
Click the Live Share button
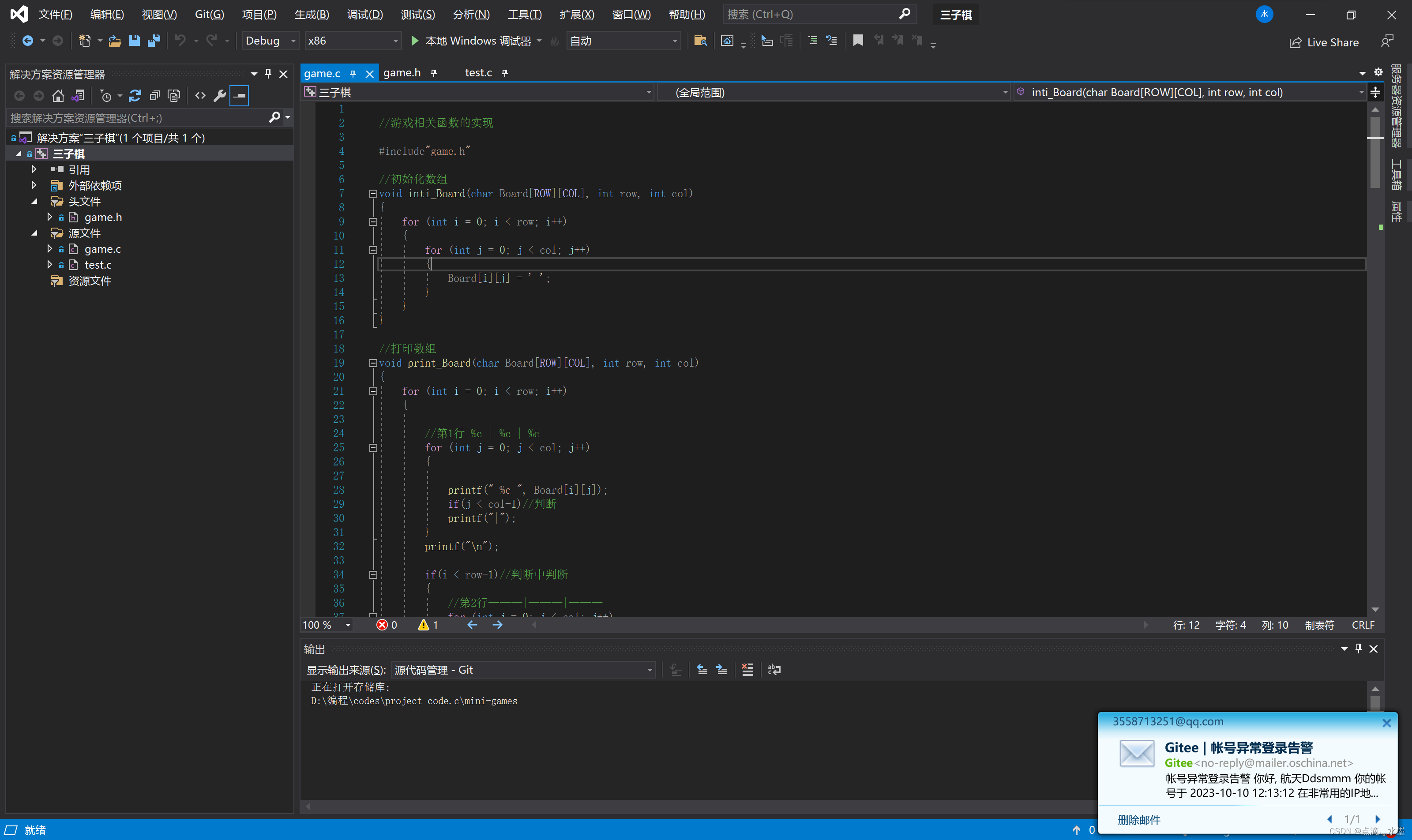(x=1324, y=42)
